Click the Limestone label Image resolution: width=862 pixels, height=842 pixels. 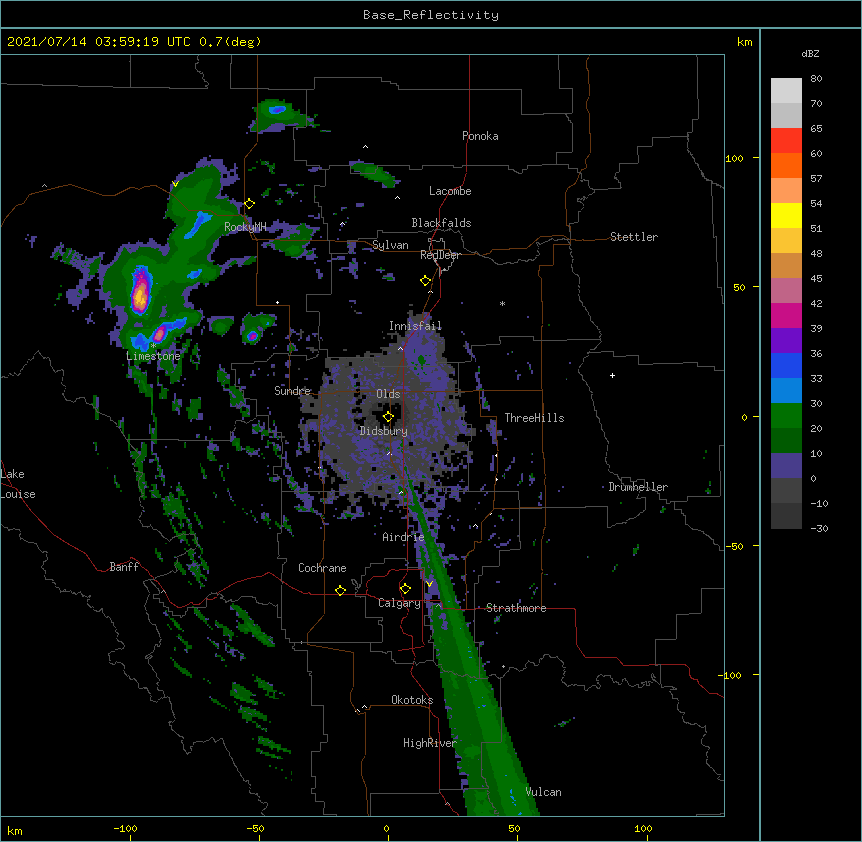153,356
